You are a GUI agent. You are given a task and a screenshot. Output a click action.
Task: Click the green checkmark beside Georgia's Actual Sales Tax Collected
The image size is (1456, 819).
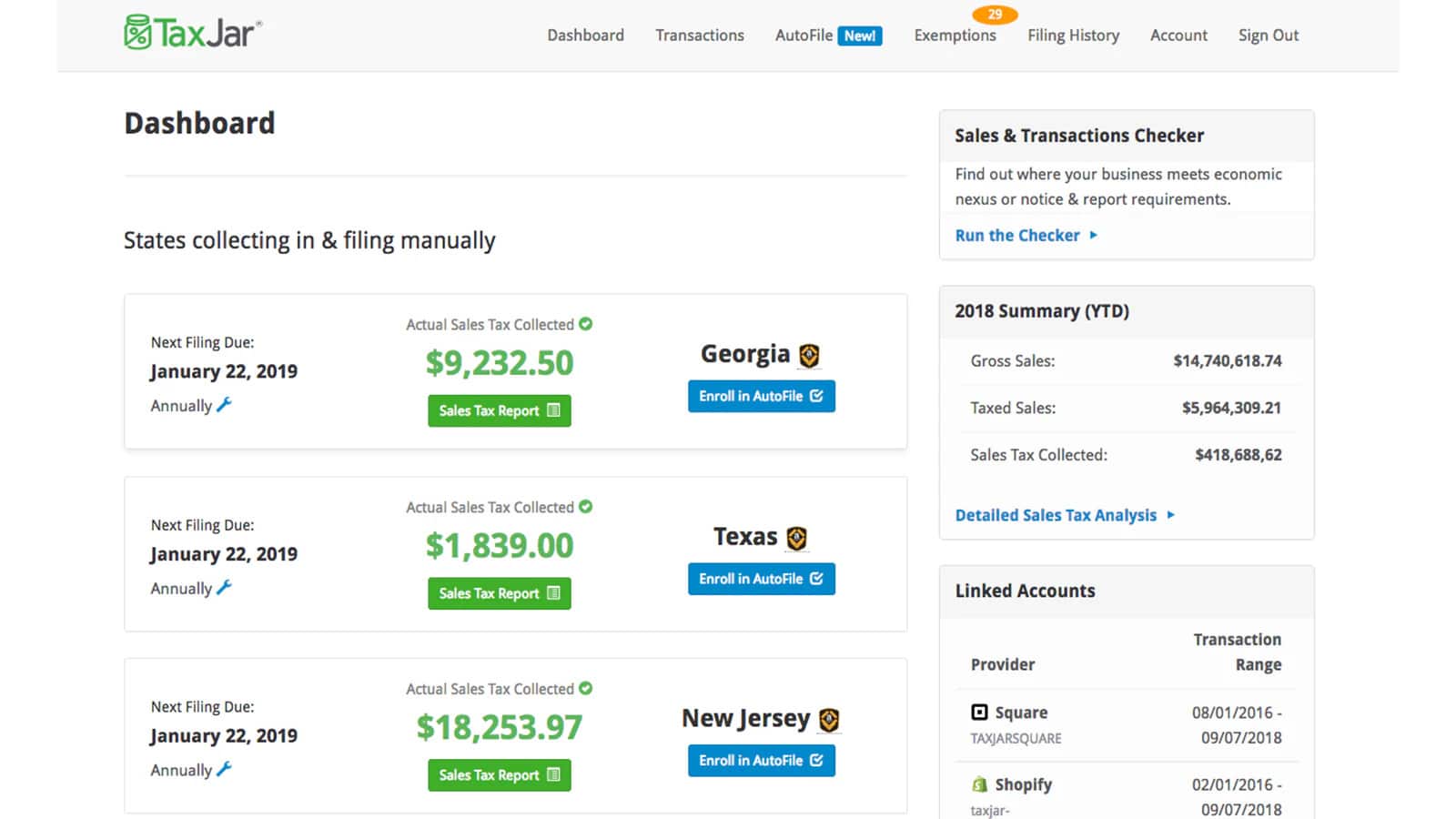[x=586, y=324]
